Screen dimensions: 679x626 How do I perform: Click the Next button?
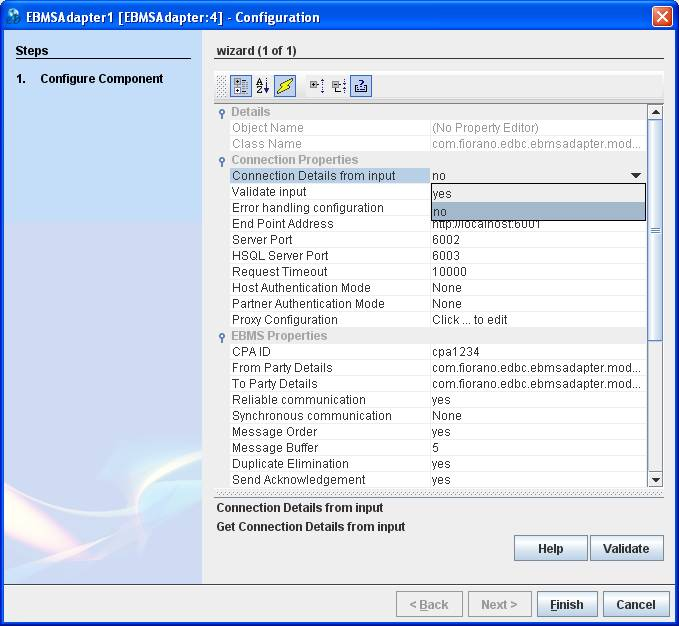click(x=499, y=604)
